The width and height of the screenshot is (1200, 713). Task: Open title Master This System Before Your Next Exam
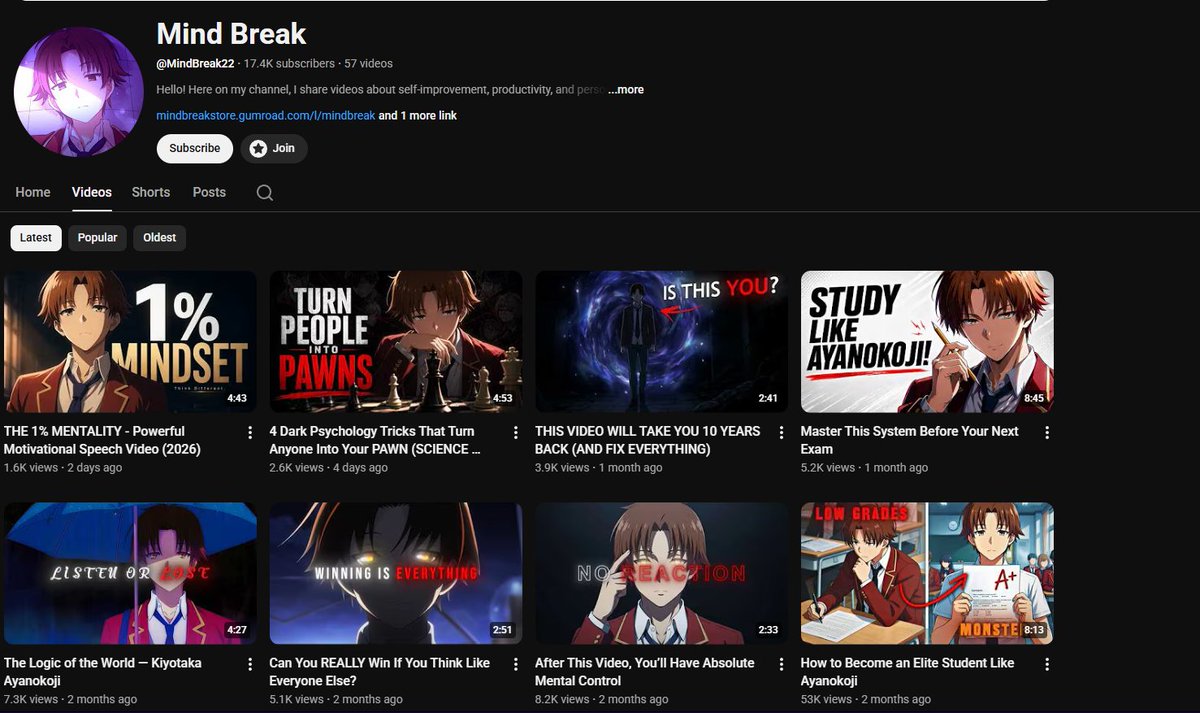[910, 440]
